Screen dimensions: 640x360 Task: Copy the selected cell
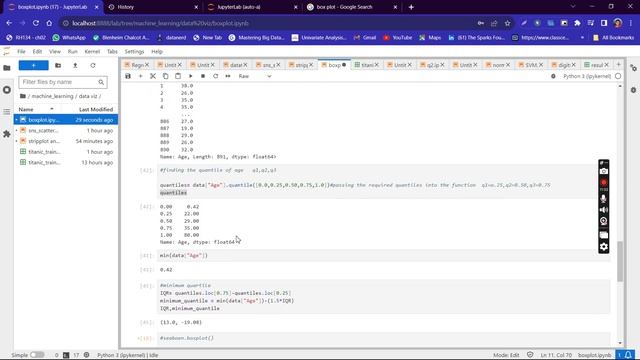point(165,76)
